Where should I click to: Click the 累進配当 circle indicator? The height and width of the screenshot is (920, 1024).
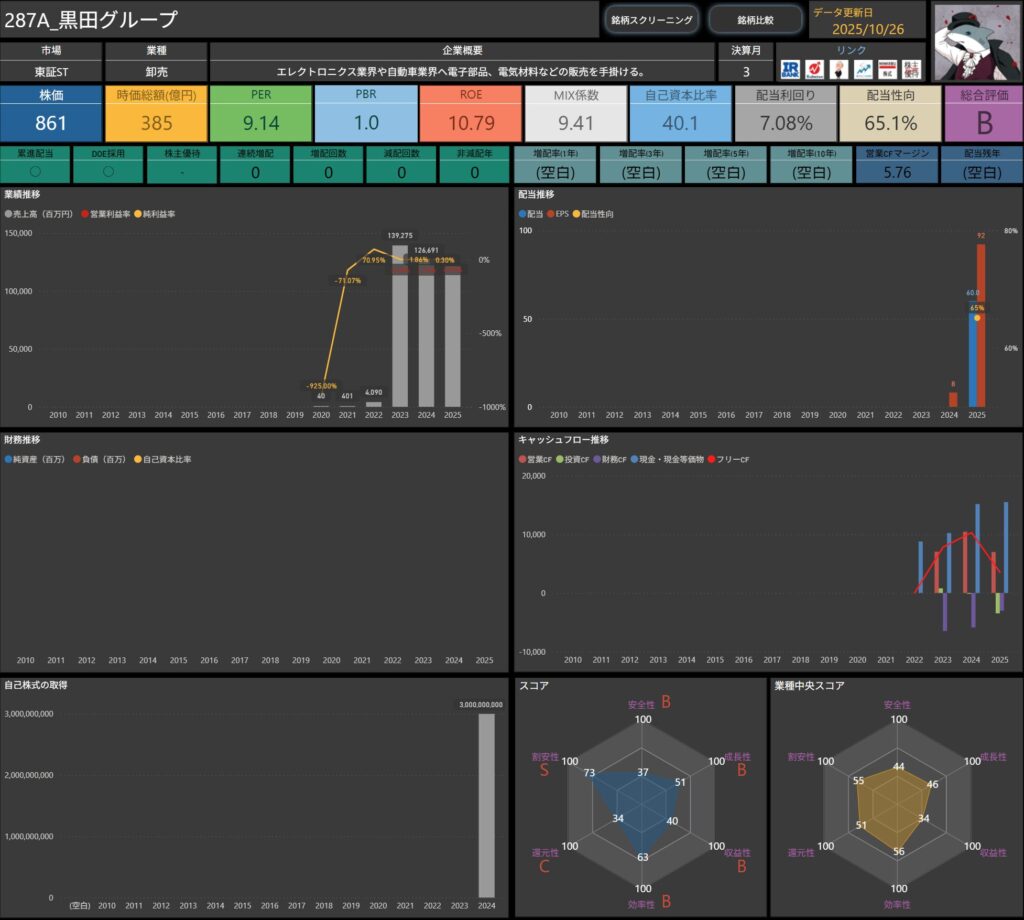tap(35, 171)
